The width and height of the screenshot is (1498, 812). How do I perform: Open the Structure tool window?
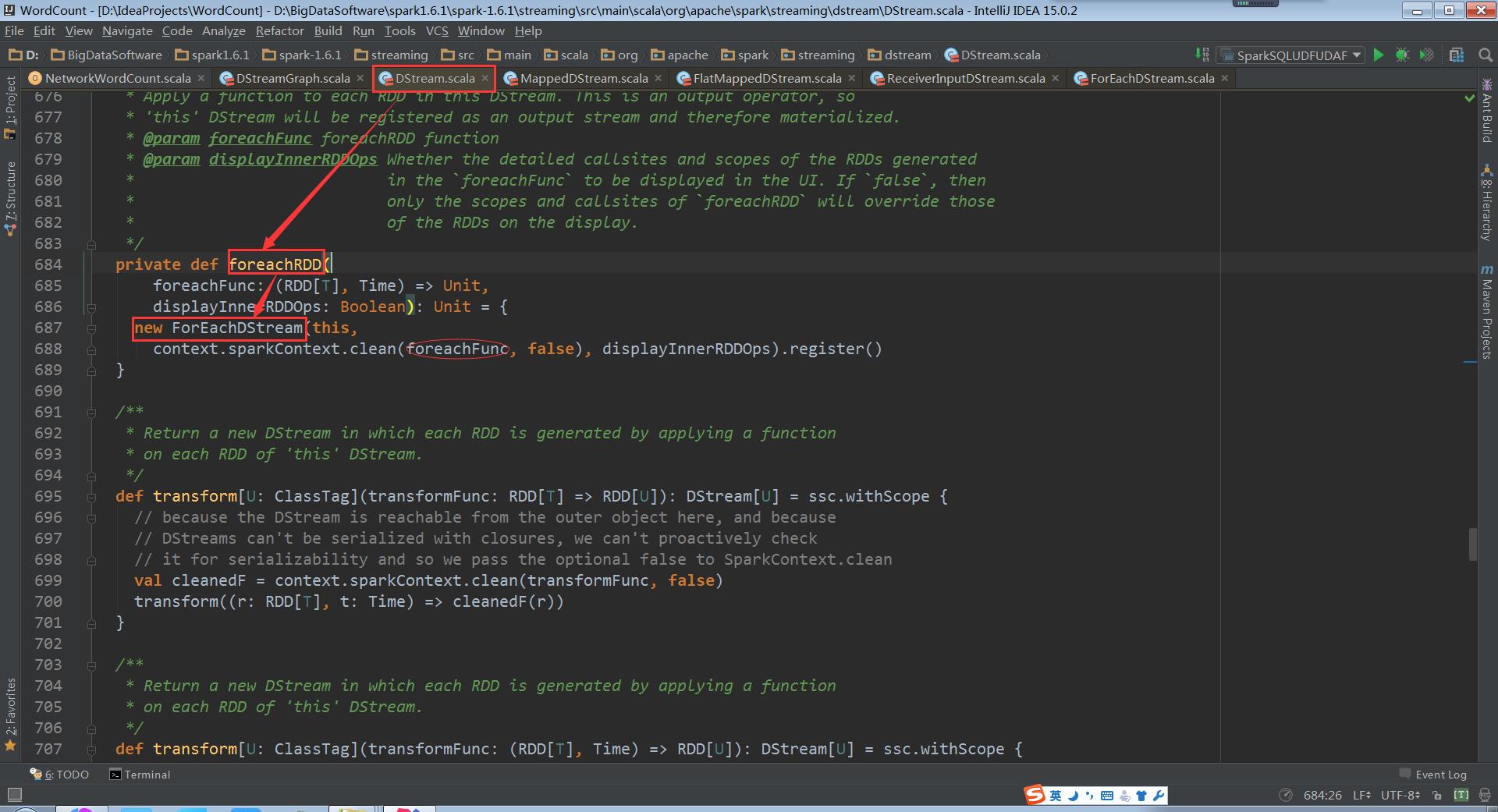[10, 199]
